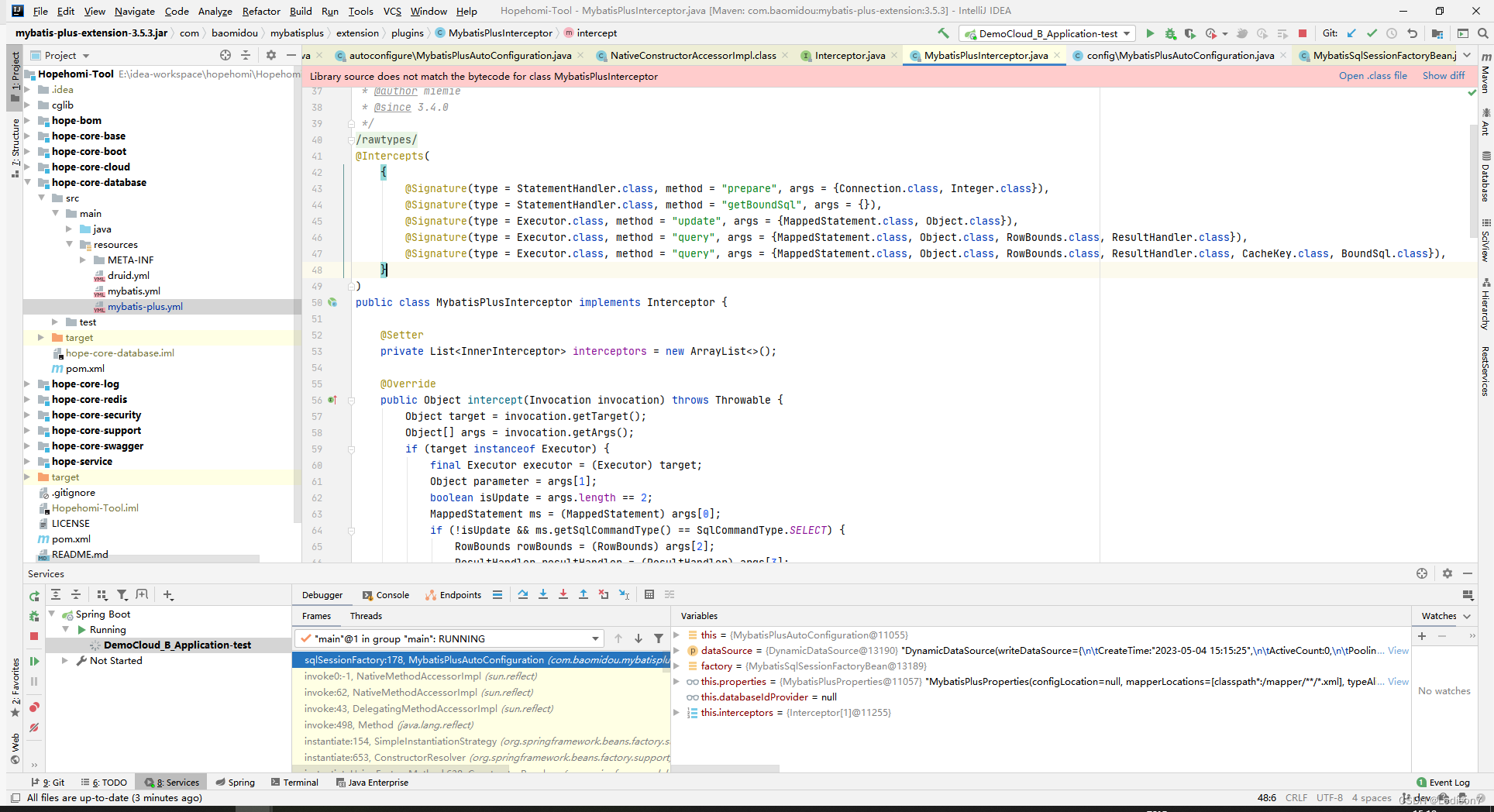Select stack frame invoke:498, Method
Screen dimensions: 1494x812
click(389, 724)
